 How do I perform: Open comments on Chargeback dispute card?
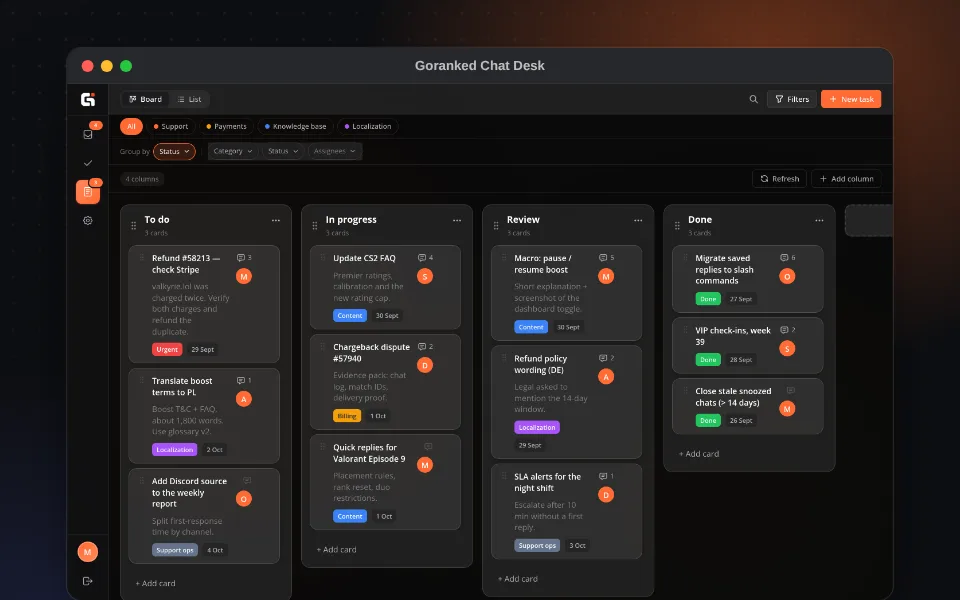425,347
